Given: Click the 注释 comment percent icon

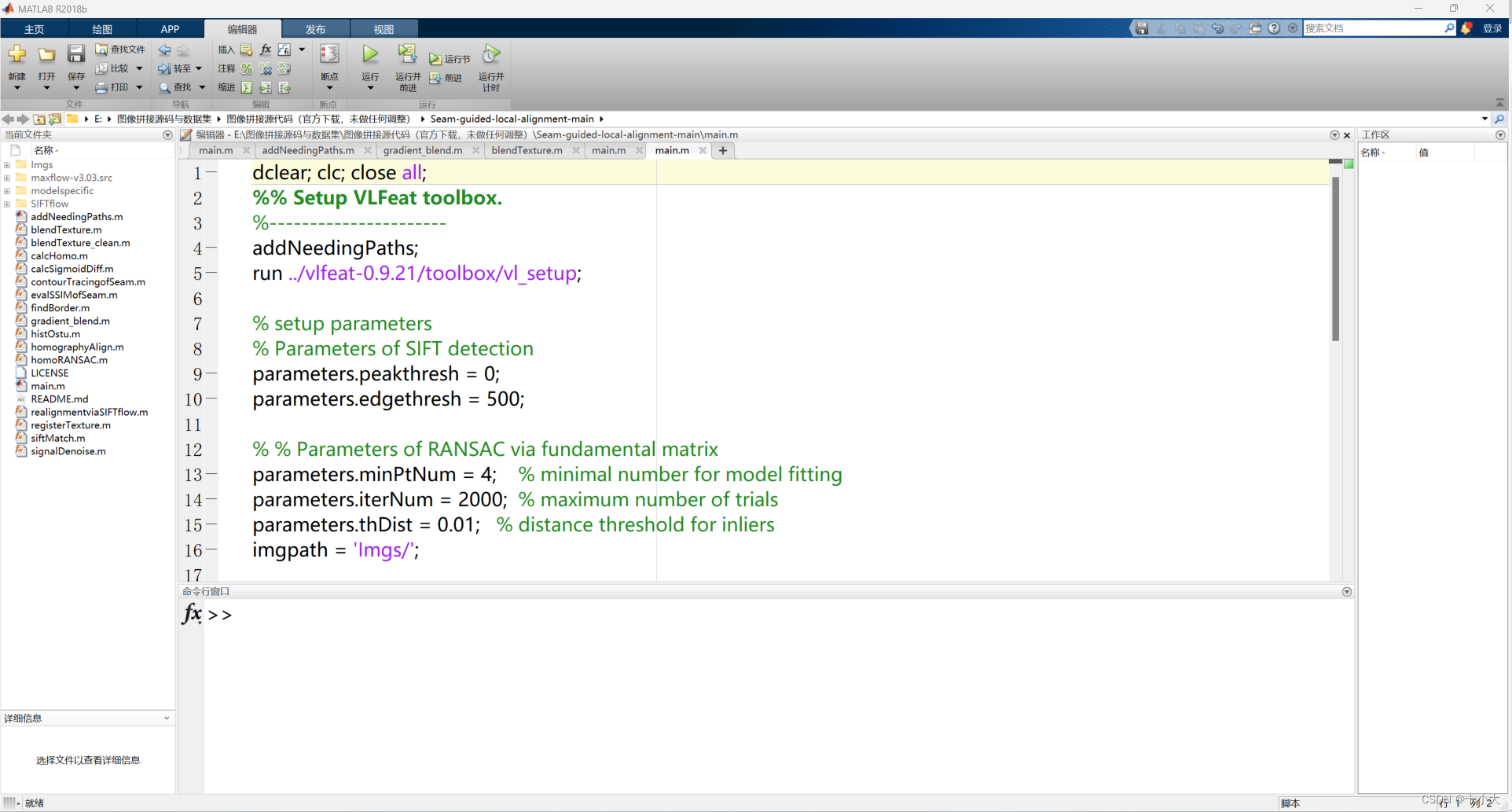Looking at the screenshot, I should coord(247,68).
